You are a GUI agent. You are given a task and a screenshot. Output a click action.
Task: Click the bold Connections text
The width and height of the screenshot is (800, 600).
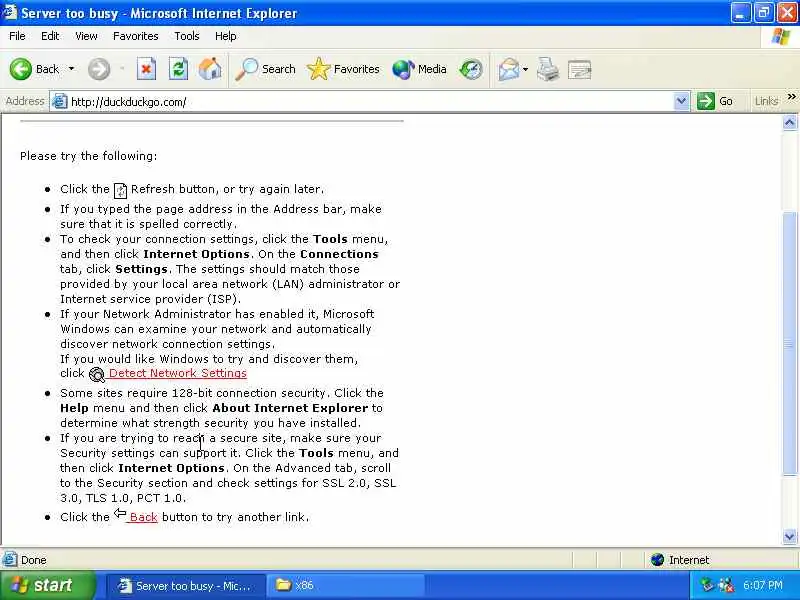(339, 254)
